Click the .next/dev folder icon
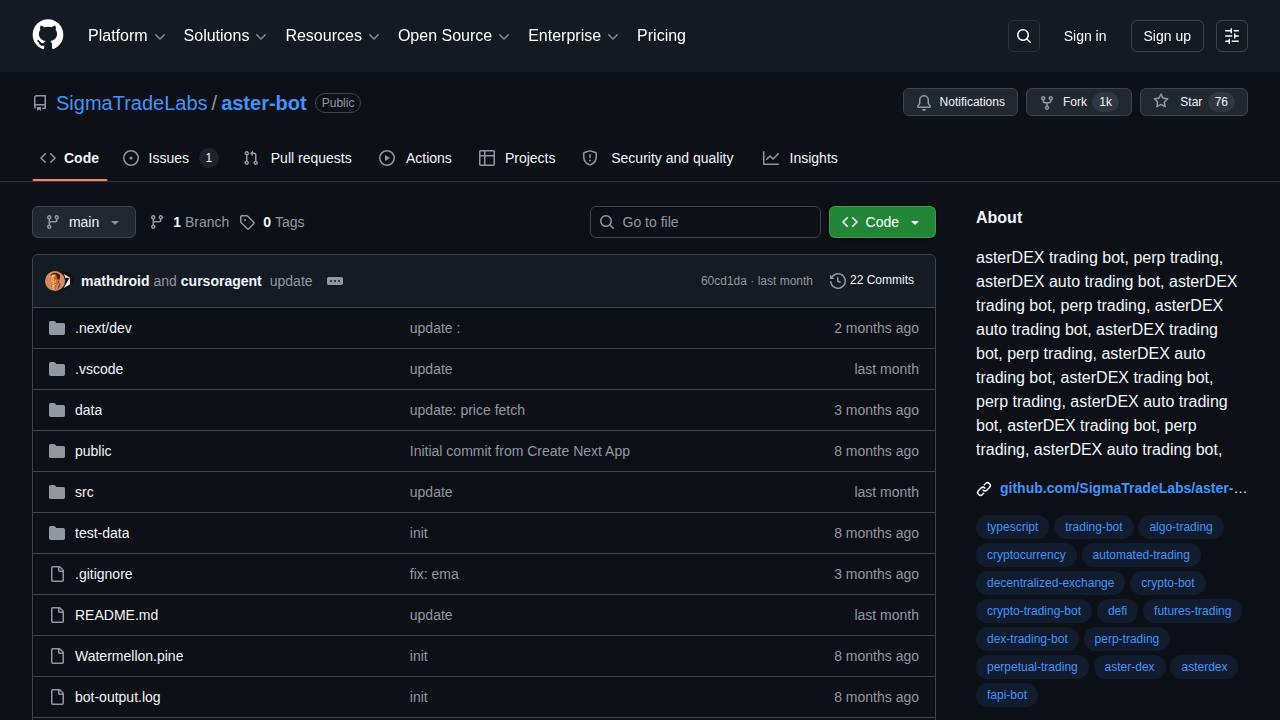 point(57,328)
